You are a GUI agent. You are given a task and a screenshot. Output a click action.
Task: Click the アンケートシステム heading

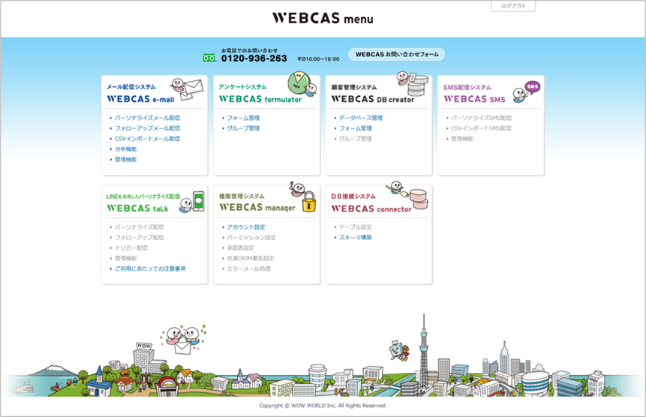click(x=242, y=87)
